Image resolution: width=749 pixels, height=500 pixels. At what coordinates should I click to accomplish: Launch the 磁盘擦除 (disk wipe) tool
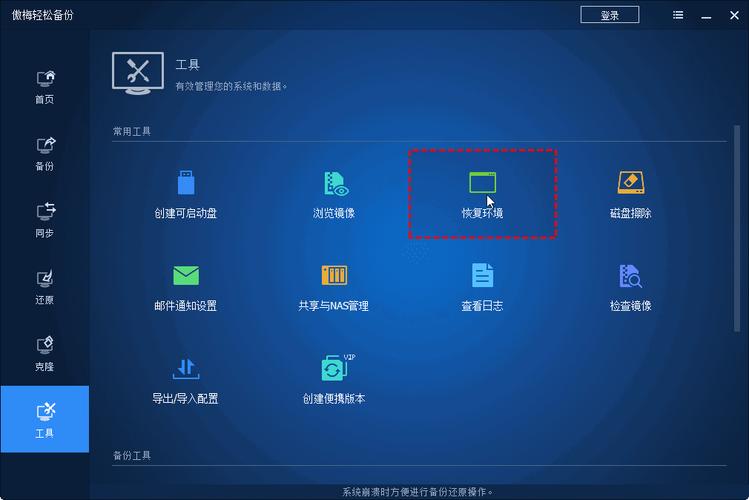(x=630, y=194)
